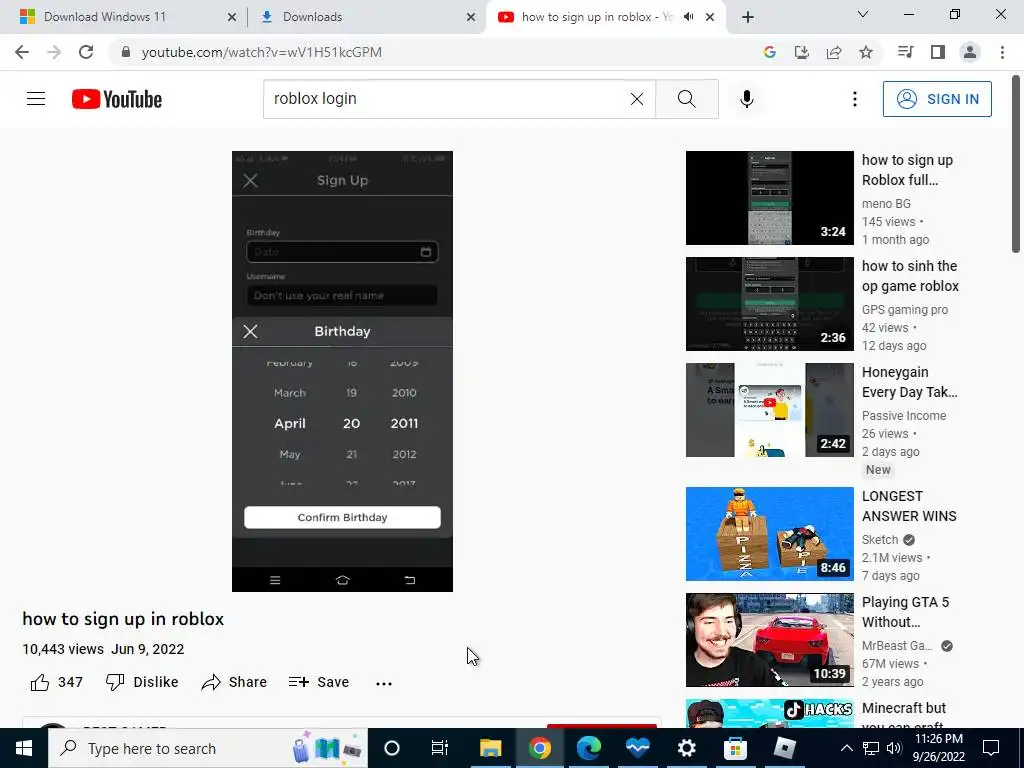Screen dimensions: 1024x768
Task: Expand Chrome tab search chevron
Action: (x=863, y=14)
